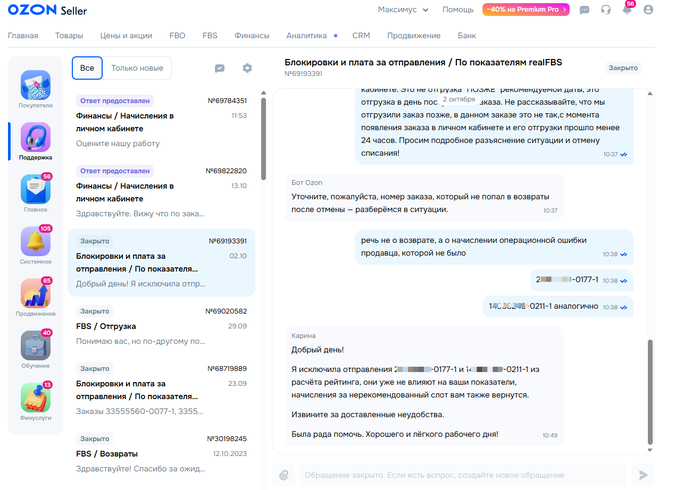
Task: Select the Поддержка sidebar icon
Action: tap(36, 141)
